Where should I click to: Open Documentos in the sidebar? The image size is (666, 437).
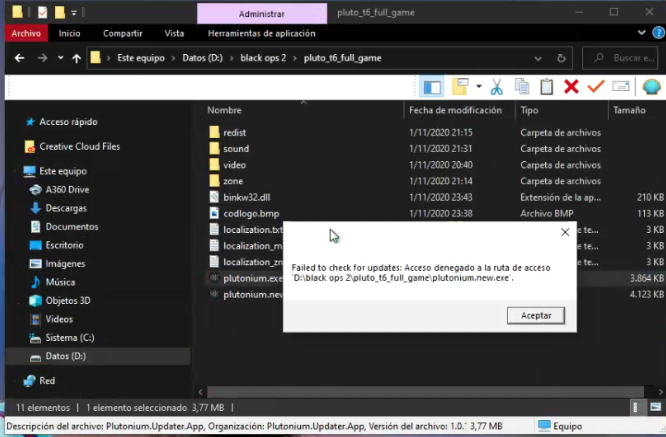72,227
